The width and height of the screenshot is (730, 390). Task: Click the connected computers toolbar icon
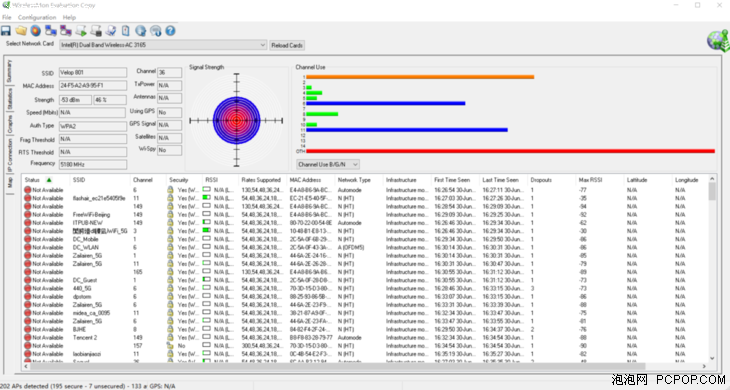coord(50,31)
